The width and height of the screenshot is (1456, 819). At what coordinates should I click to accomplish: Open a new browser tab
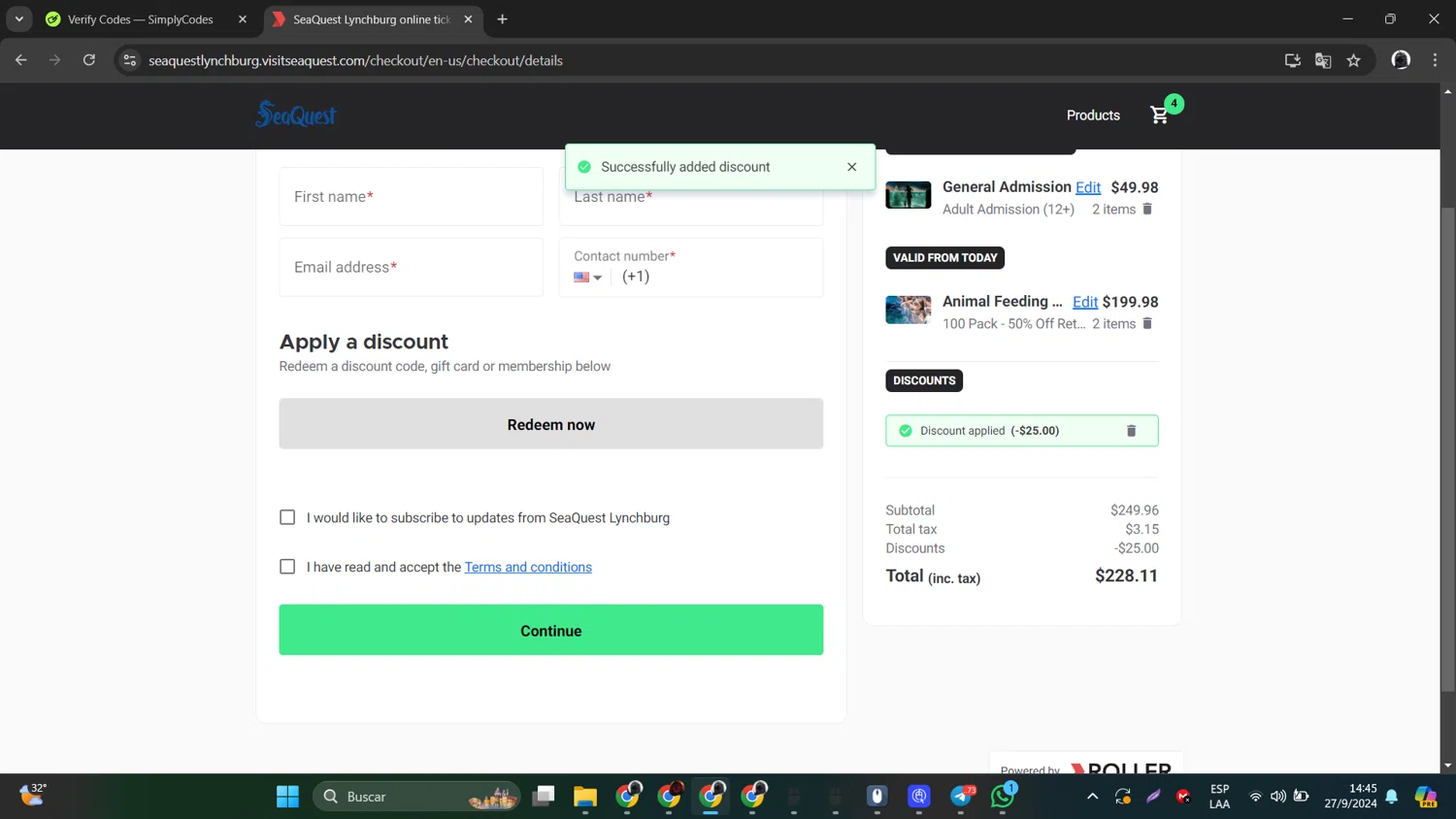(x=502, y=19)
